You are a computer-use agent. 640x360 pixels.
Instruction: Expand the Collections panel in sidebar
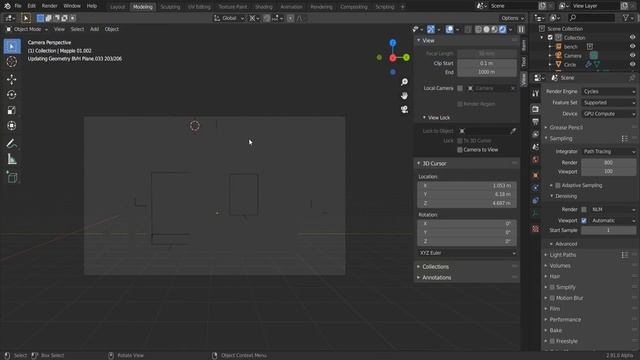435,267
